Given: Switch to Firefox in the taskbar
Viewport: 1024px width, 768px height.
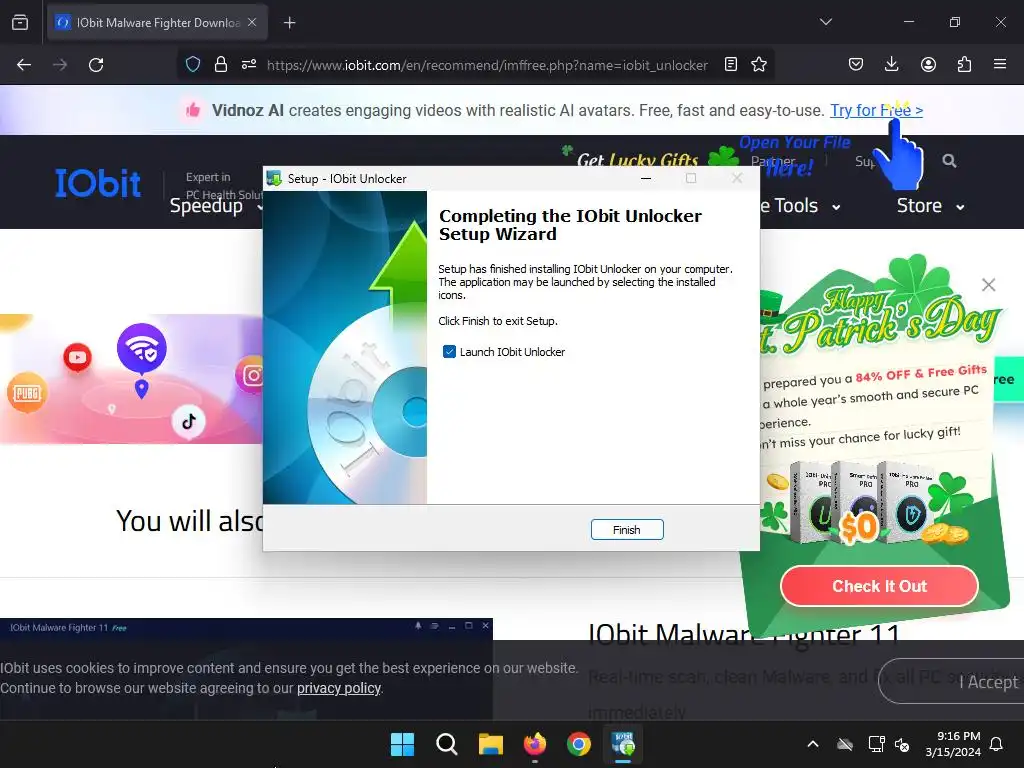Looking at the screenshot, I should coord(535,744).
